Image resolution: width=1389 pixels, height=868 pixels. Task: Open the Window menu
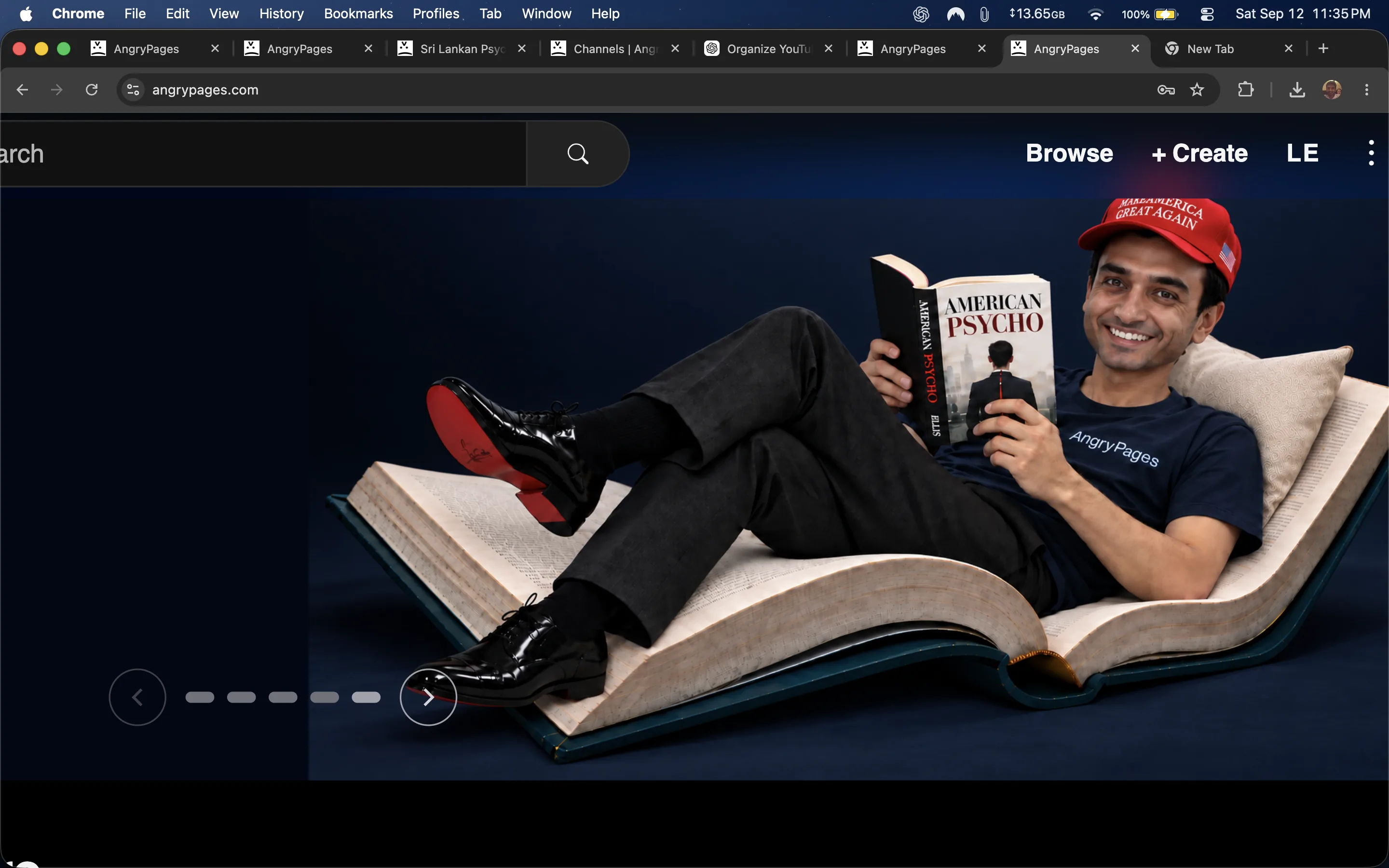pos(546,14)
